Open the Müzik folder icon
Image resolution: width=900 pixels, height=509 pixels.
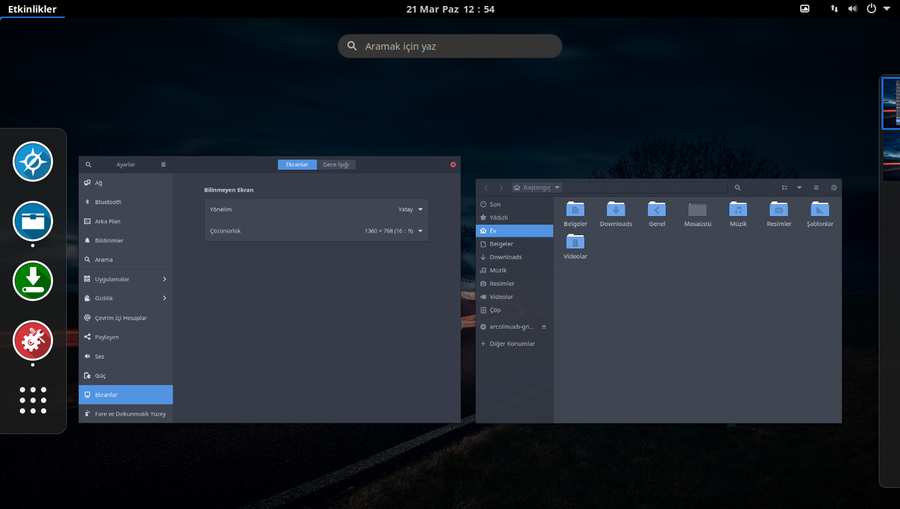click(738, 209)
